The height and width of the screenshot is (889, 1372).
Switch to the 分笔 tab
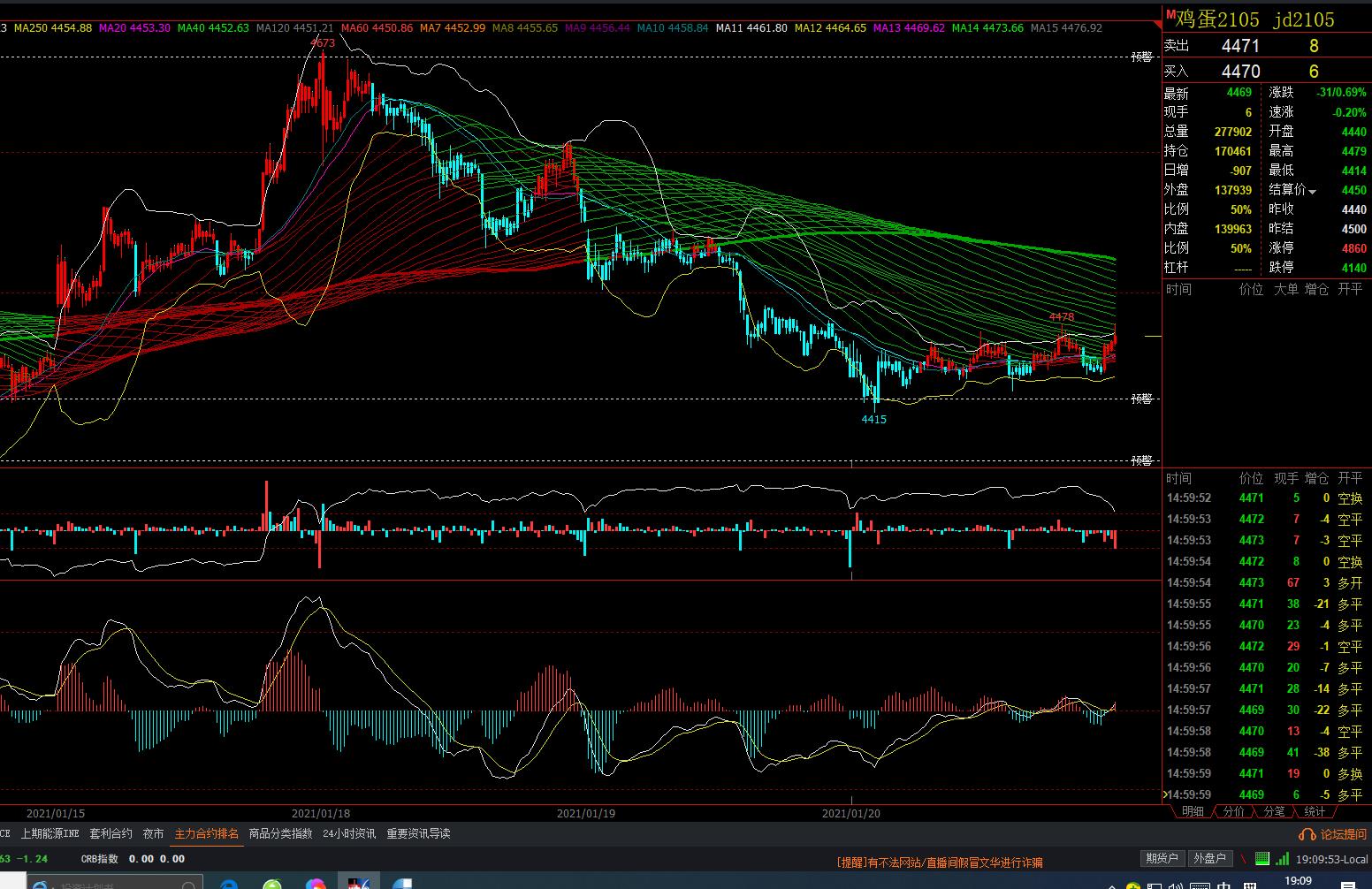(x=1275, y=811)
